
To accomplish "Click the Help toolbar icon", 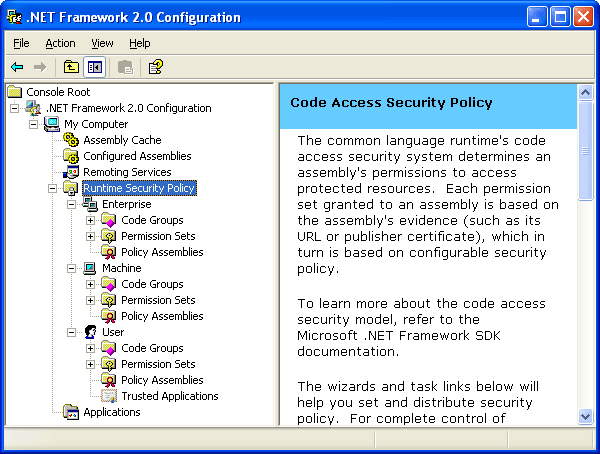I will [156, 67].
